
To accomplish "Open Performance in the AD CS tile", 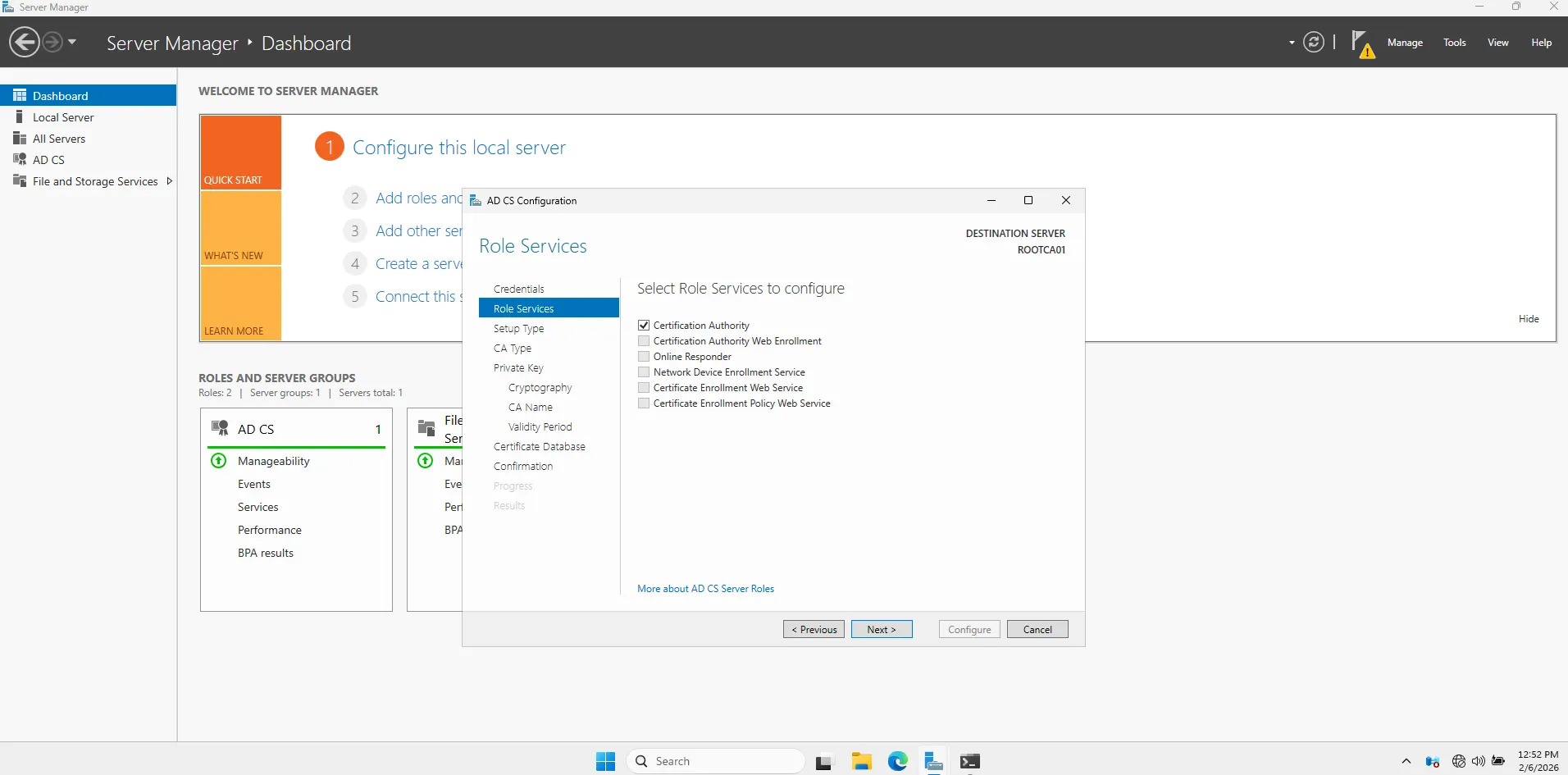I will tap(270, 530).
